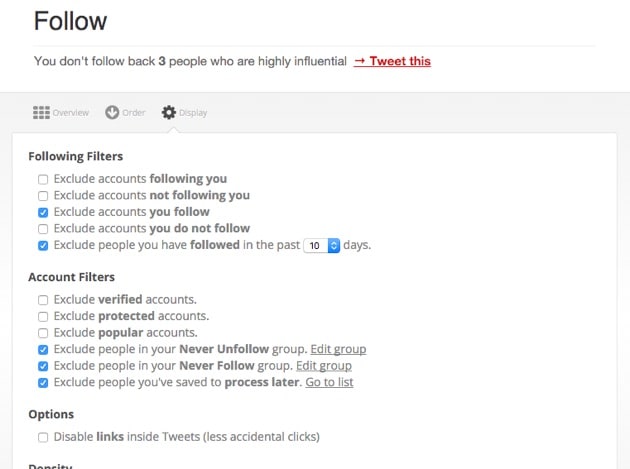Open the days count dropdown
The image size is (630, 469).
pyautogui.click(x=321, y=245)
